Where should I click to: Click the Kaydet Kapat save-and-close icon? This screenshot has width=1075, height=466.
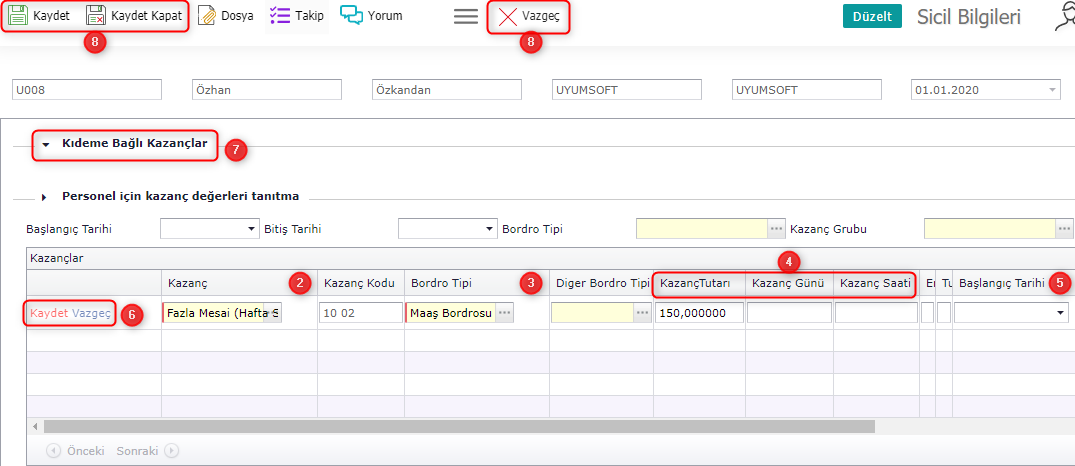(96, 16)
